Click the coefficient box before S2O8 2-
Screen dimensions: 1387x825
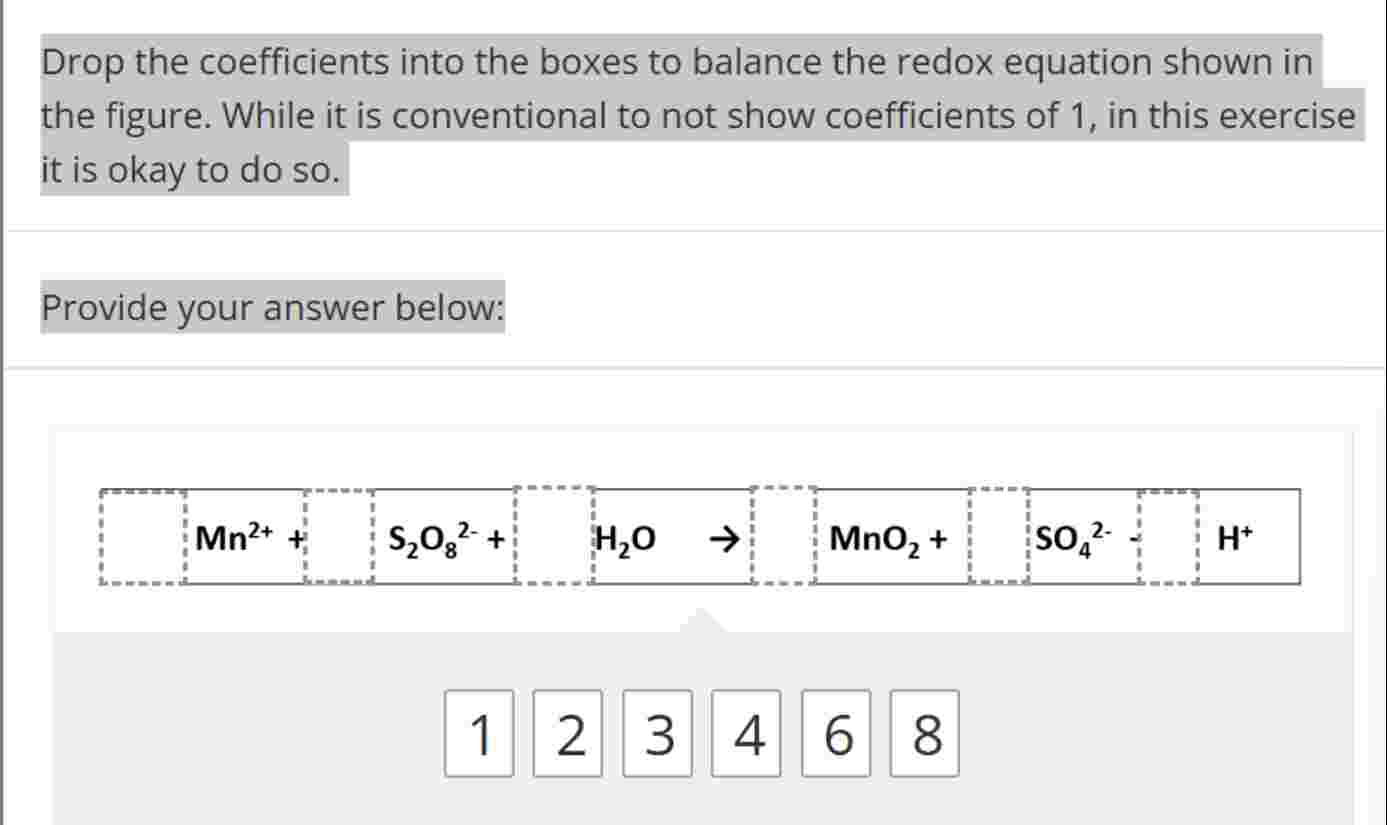tap(337, 538)
